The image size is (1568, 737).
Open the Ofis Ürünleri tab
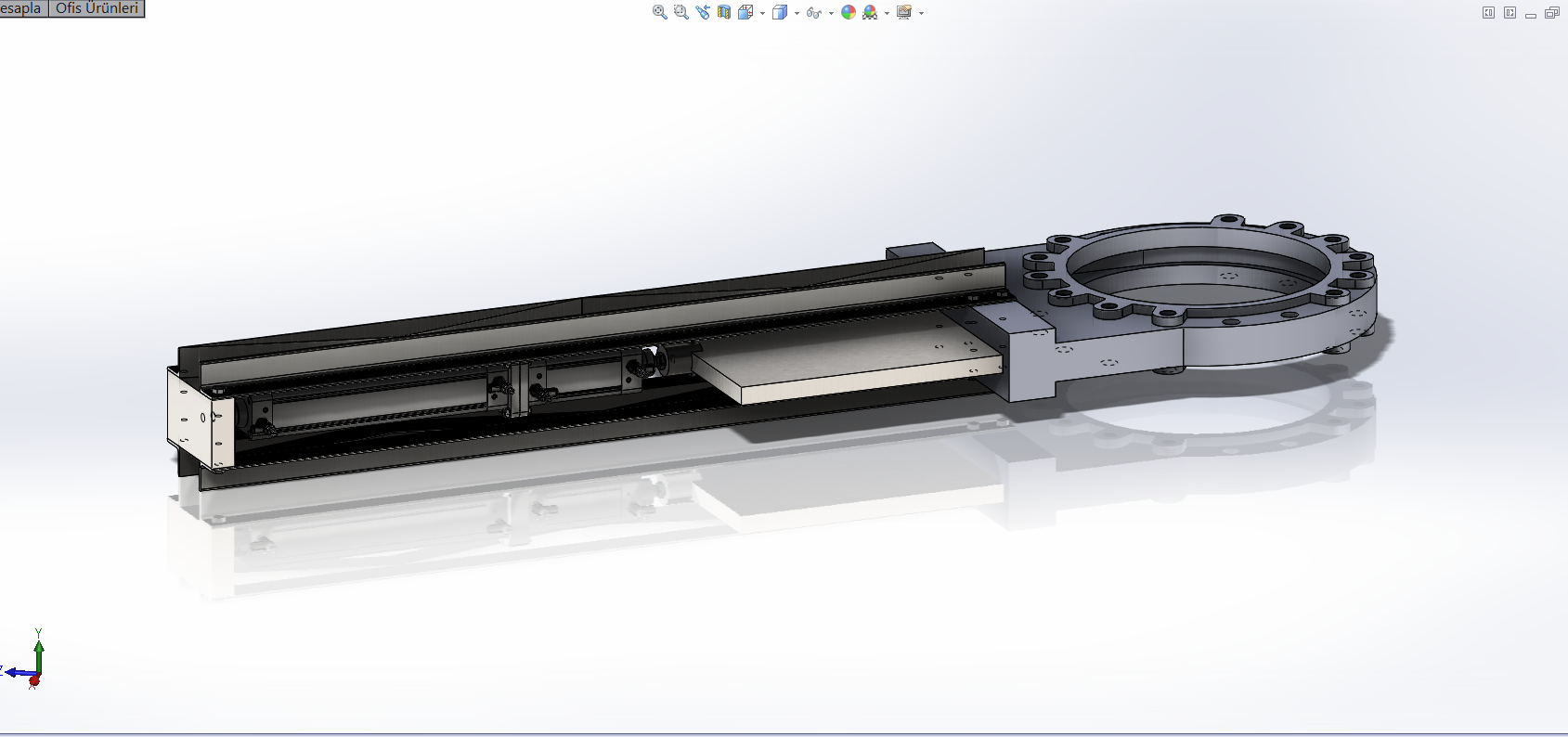pos(97,8)
